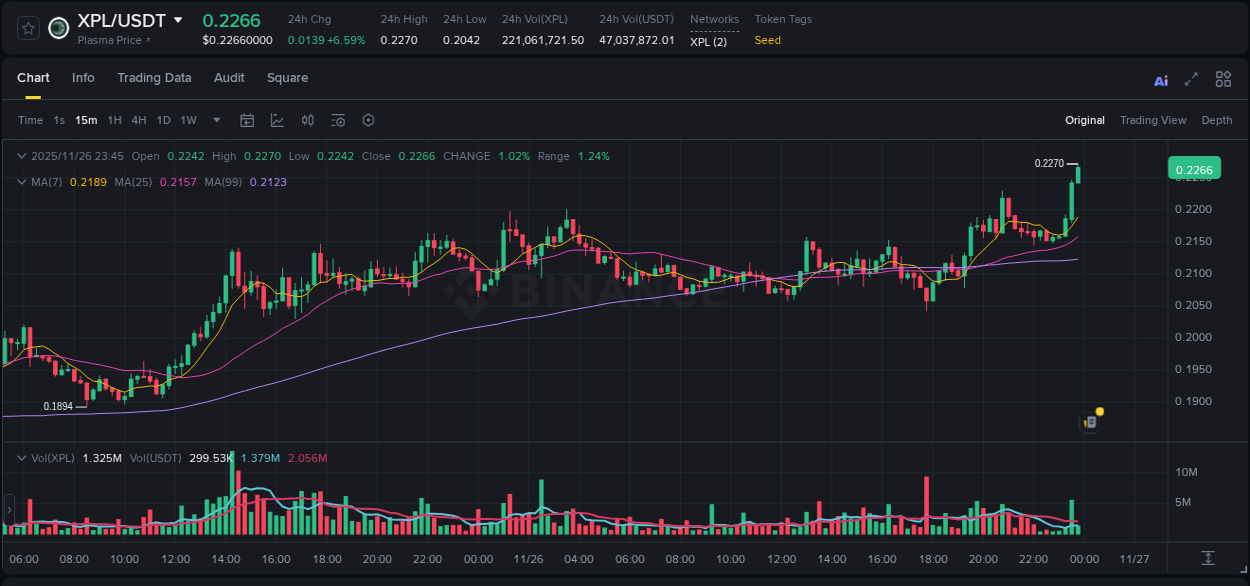
Task: Open the Audit tab
Action: tap(229, 77)
